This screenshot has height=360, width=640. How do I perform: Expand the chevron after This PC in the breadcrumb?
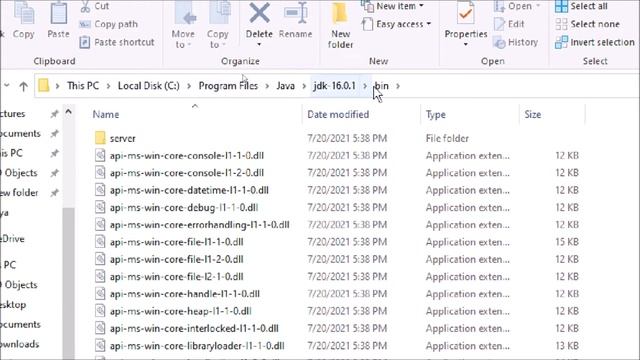click(x=109, y=86)
